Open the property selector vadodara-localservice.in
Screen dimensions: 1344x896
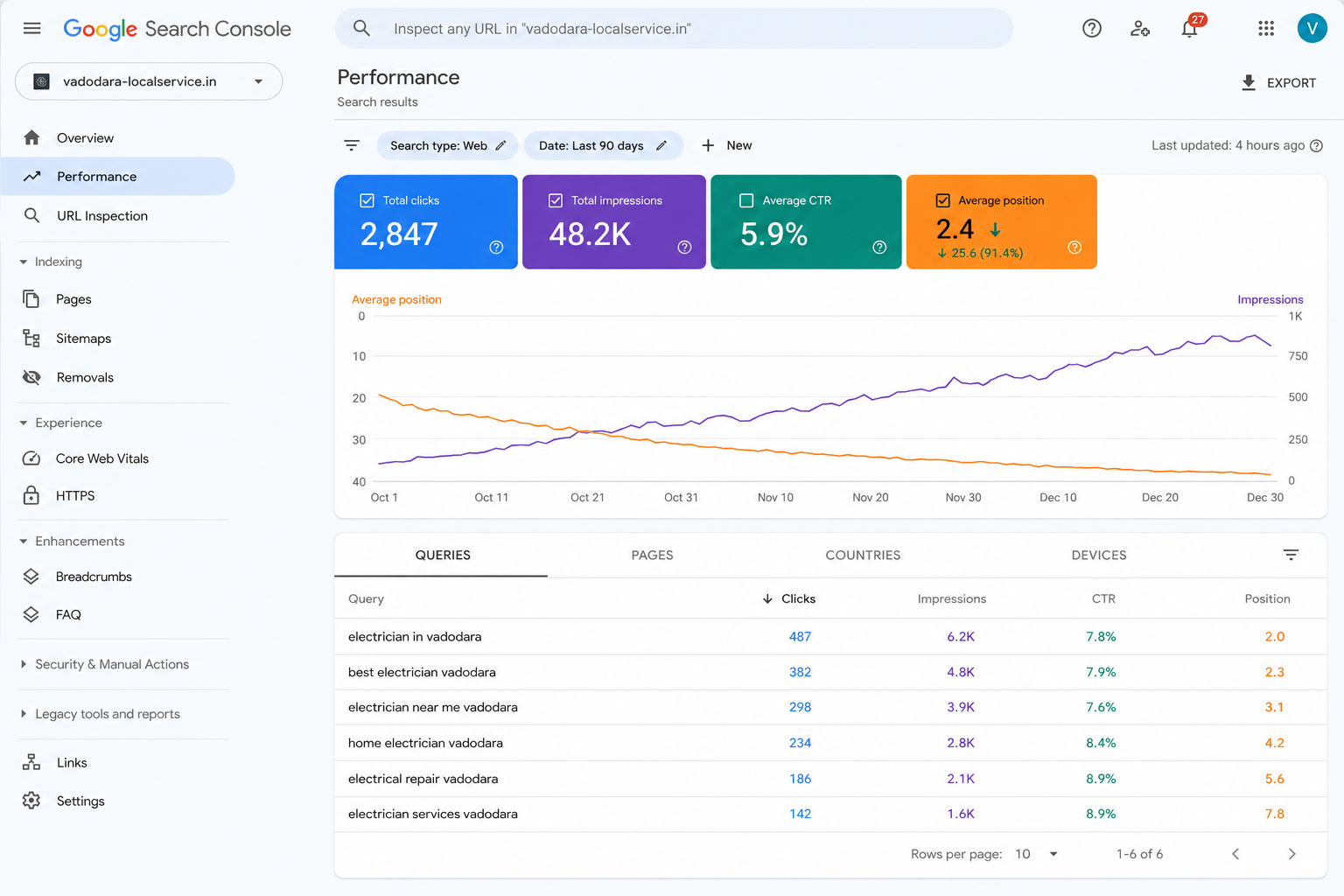pyautogui.click(x=149, y=81)
